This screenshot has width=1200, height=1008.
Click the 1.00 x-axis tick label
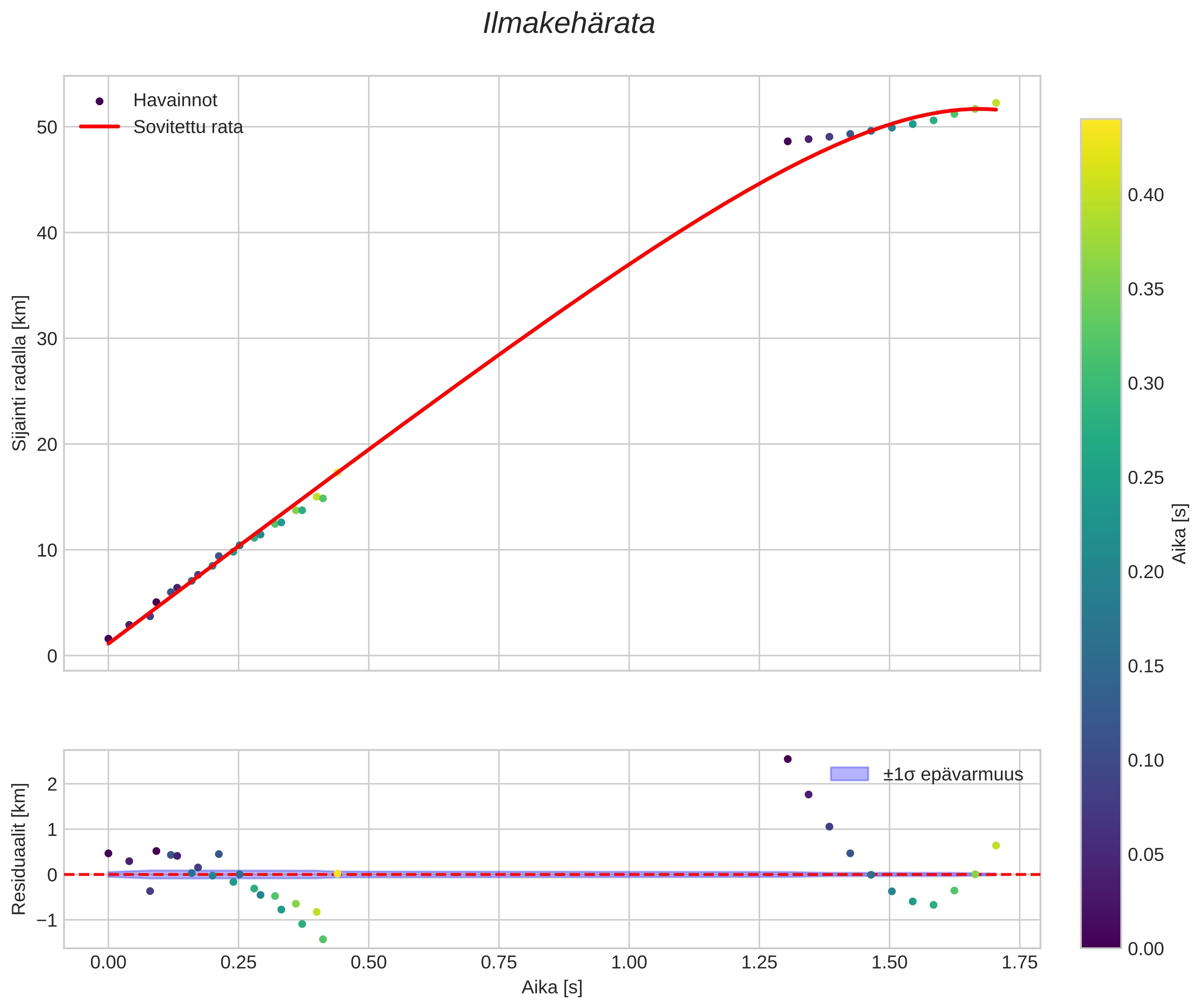(x=629, y=963)
